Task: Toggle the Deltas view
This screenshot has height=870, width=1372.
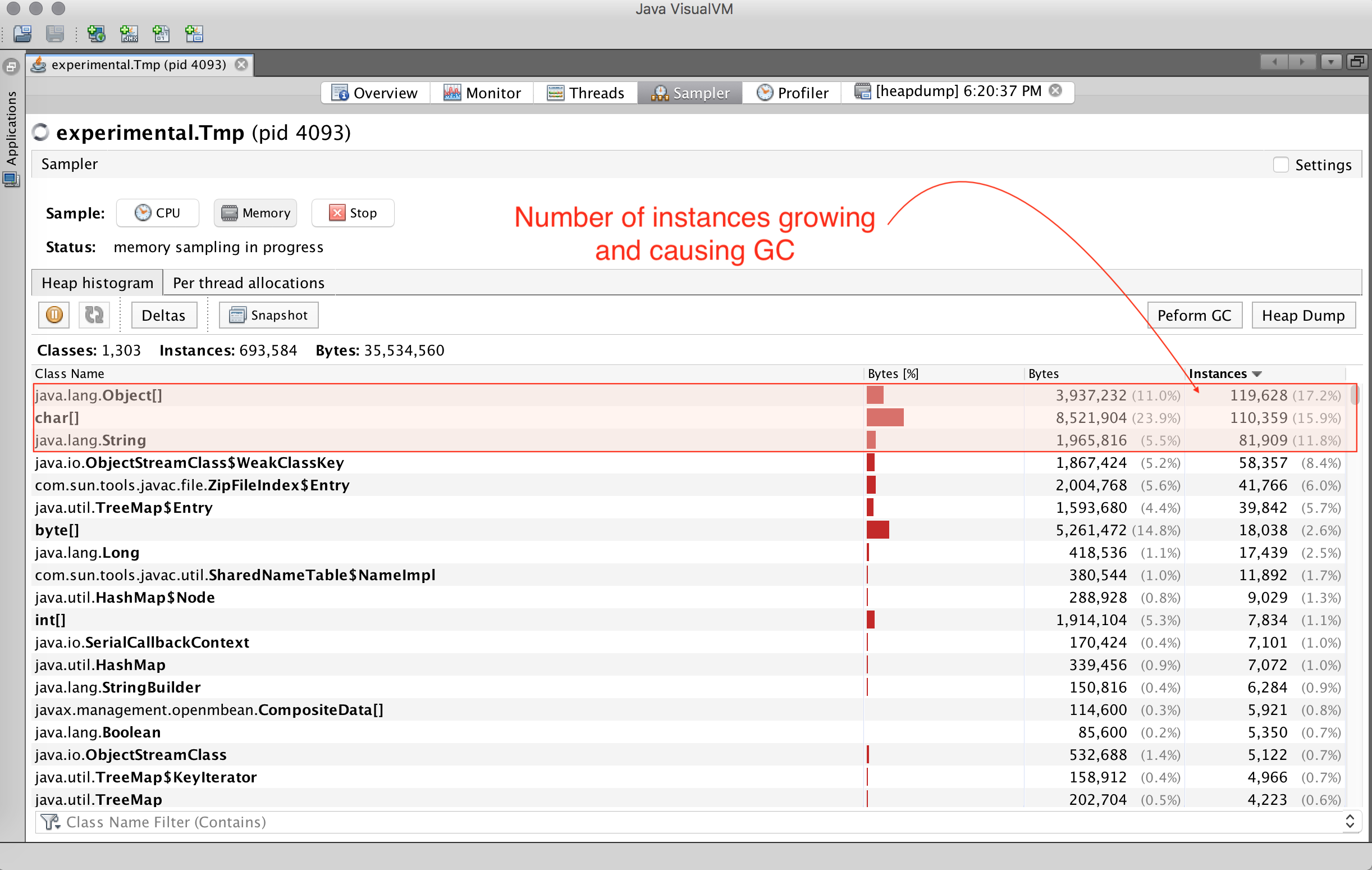Action: tap(163, 315)
